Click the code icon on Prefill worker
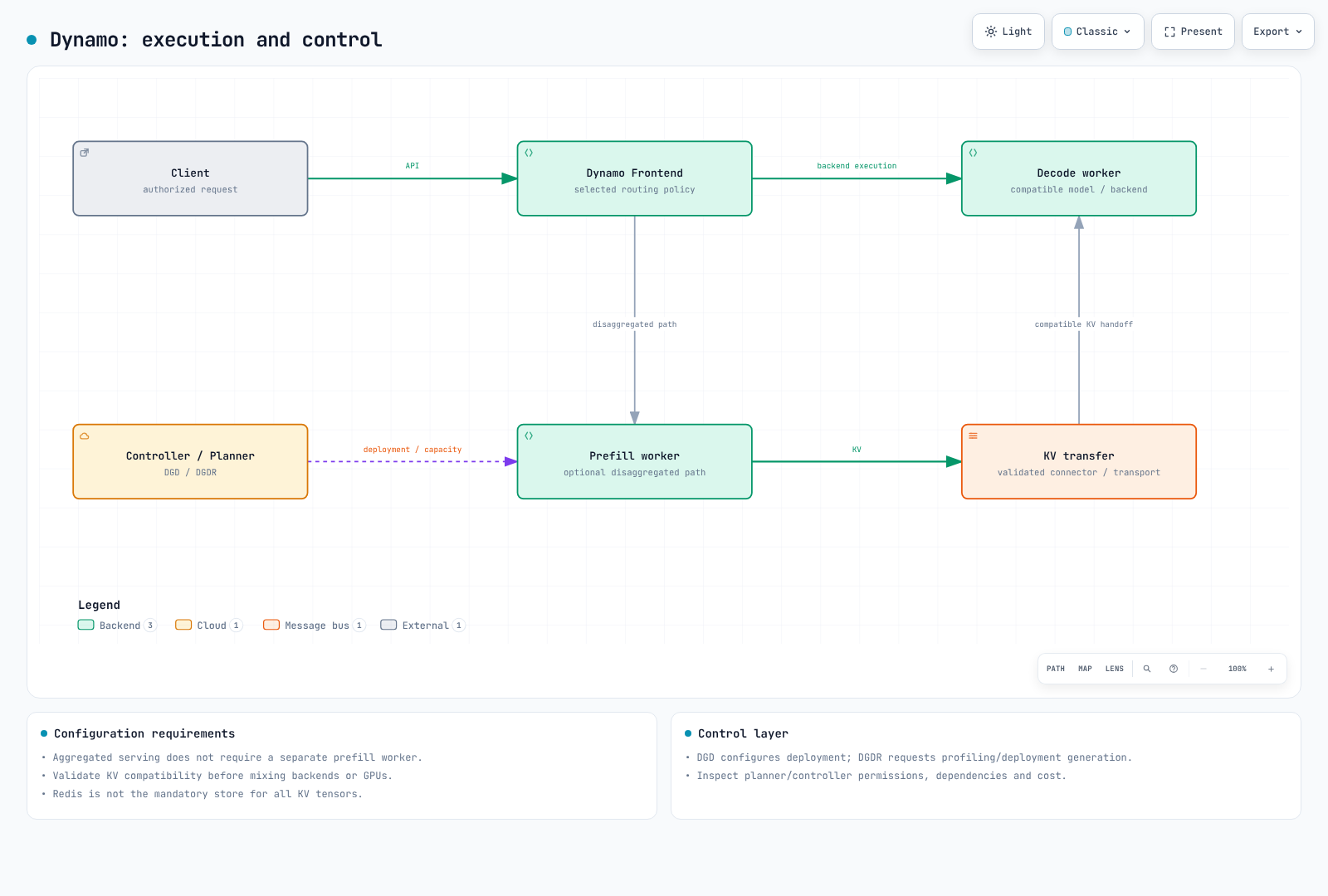 (529, 436)
